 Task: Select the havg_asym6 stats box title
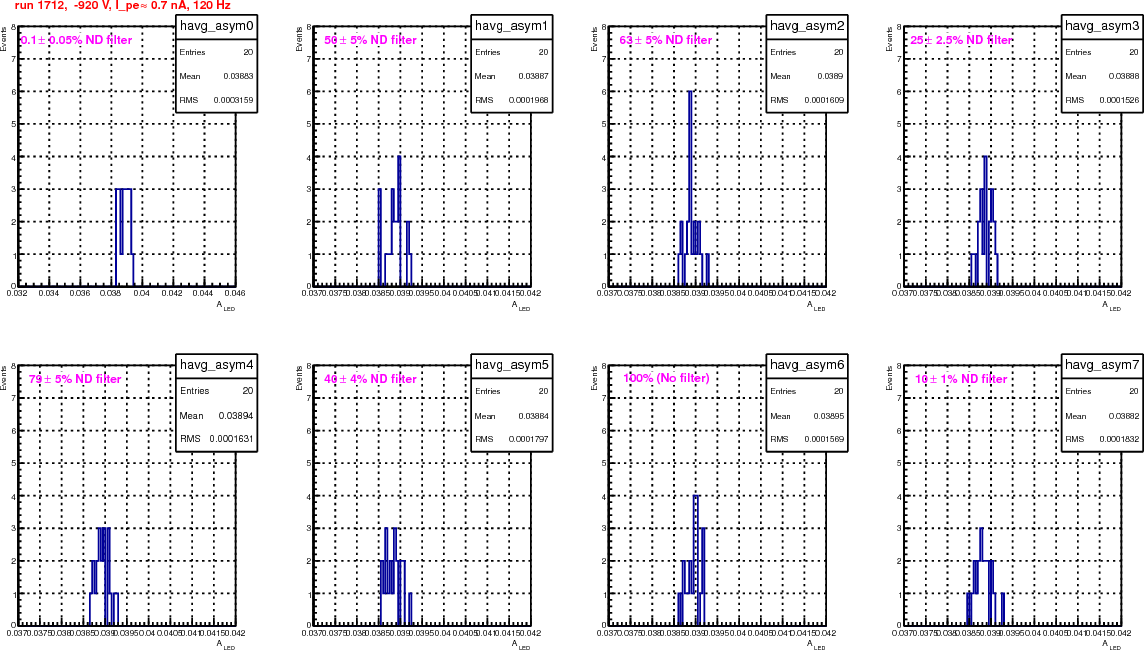806,365
